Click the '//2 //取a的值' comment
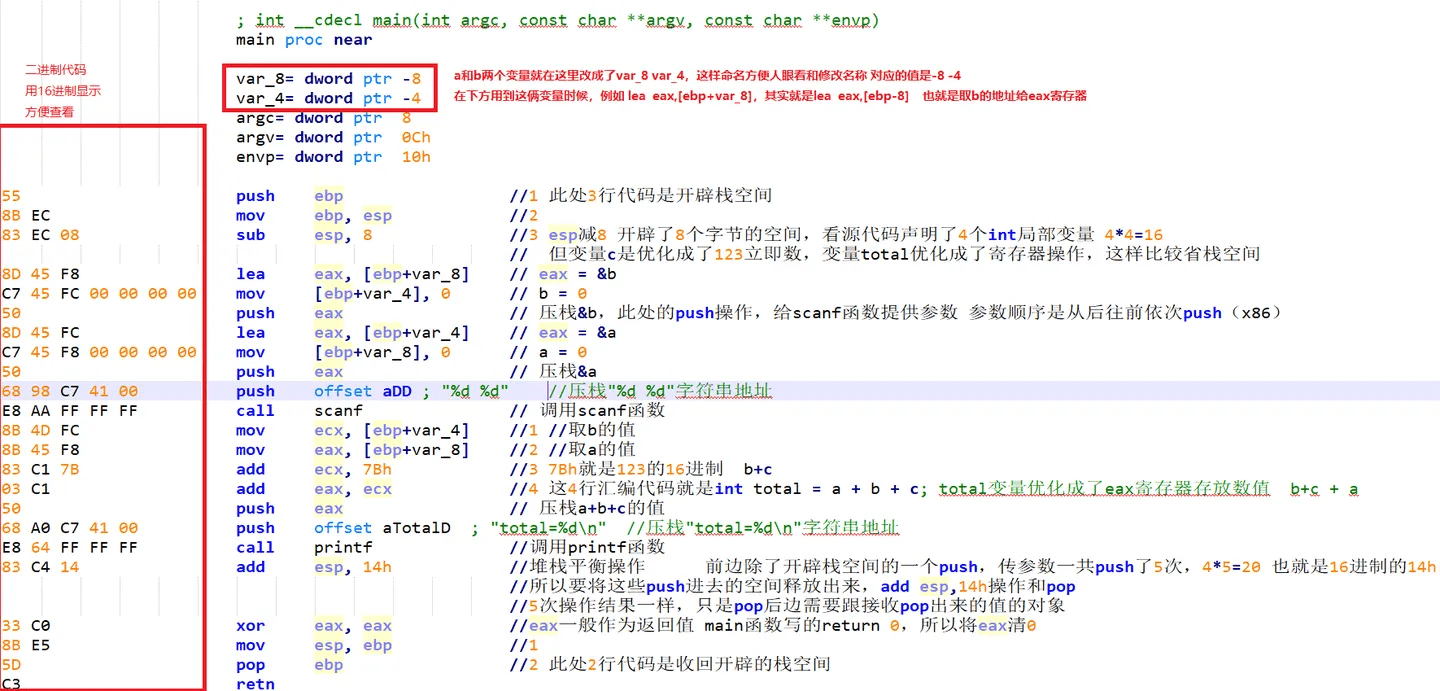Image resolution: width=1440 pixels, height=691 pixels. 572,450
